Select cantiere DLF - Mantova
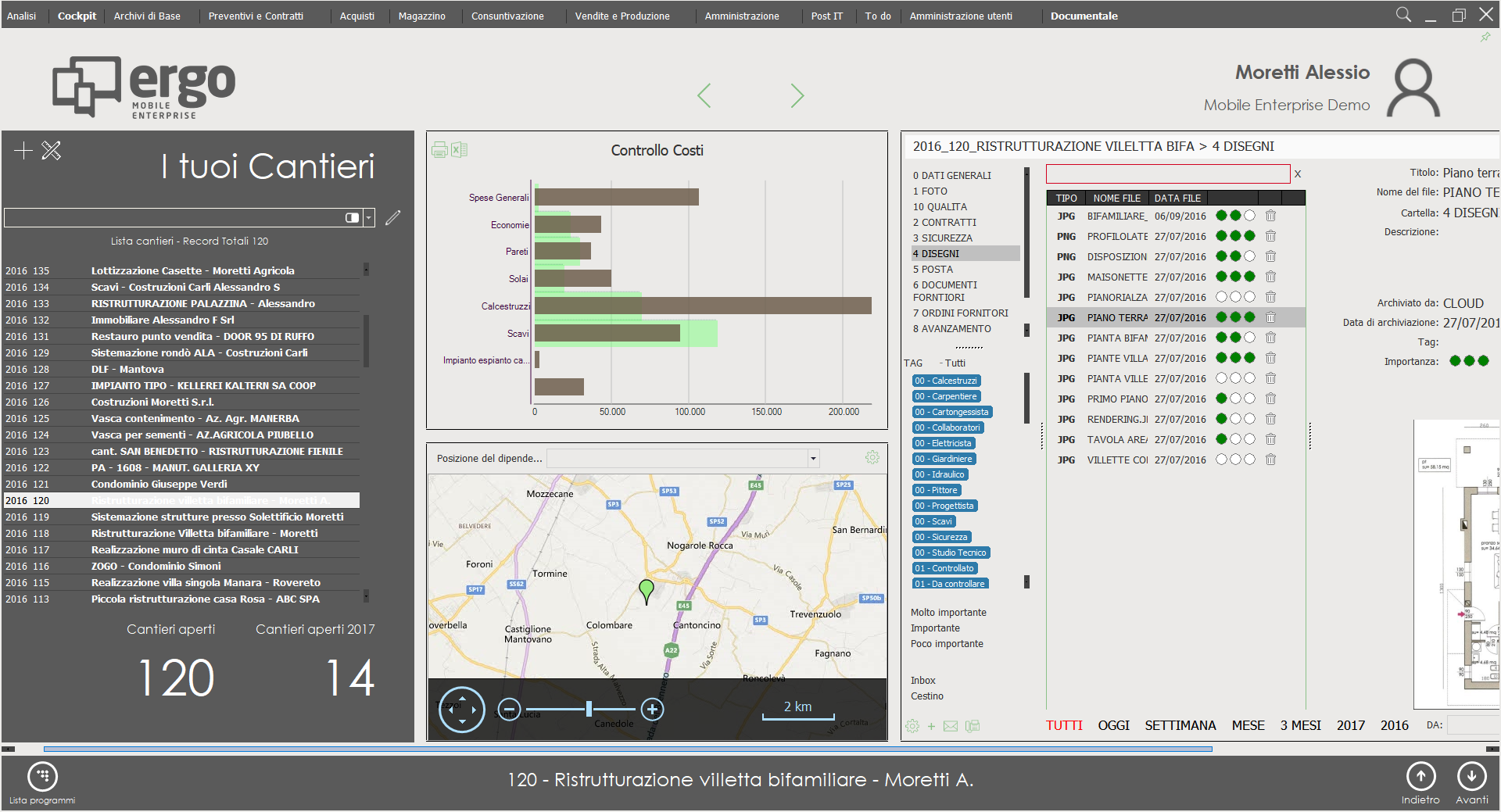 181,369
